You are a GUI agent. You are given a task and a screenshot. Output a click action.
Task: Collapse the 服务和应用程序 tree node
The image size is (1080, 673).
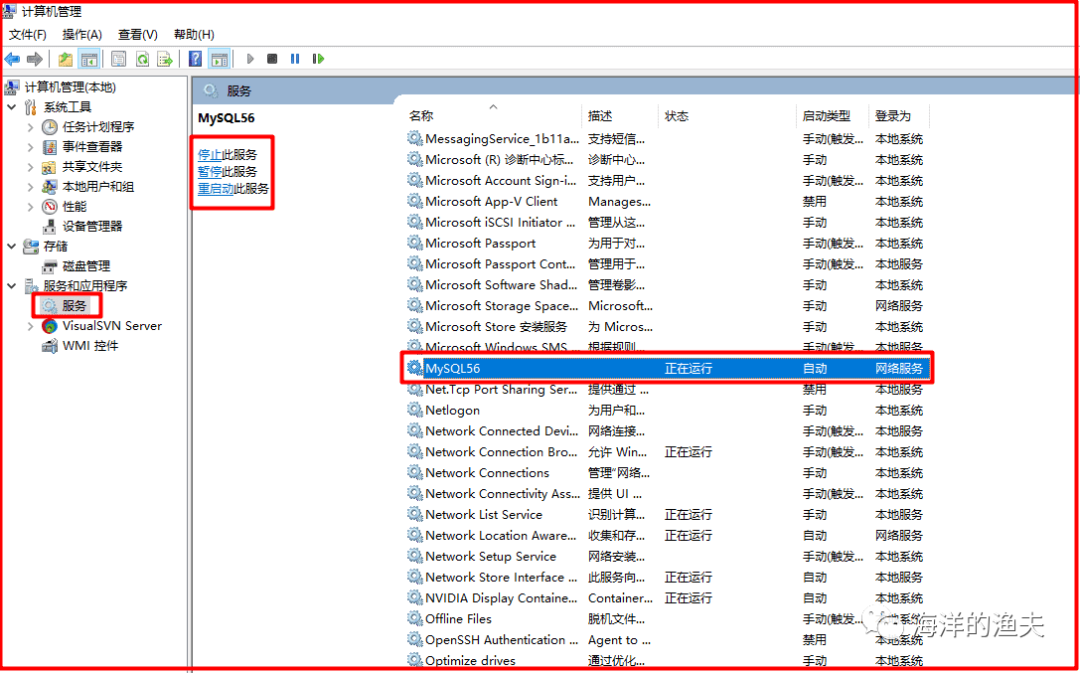coord(12,286)
